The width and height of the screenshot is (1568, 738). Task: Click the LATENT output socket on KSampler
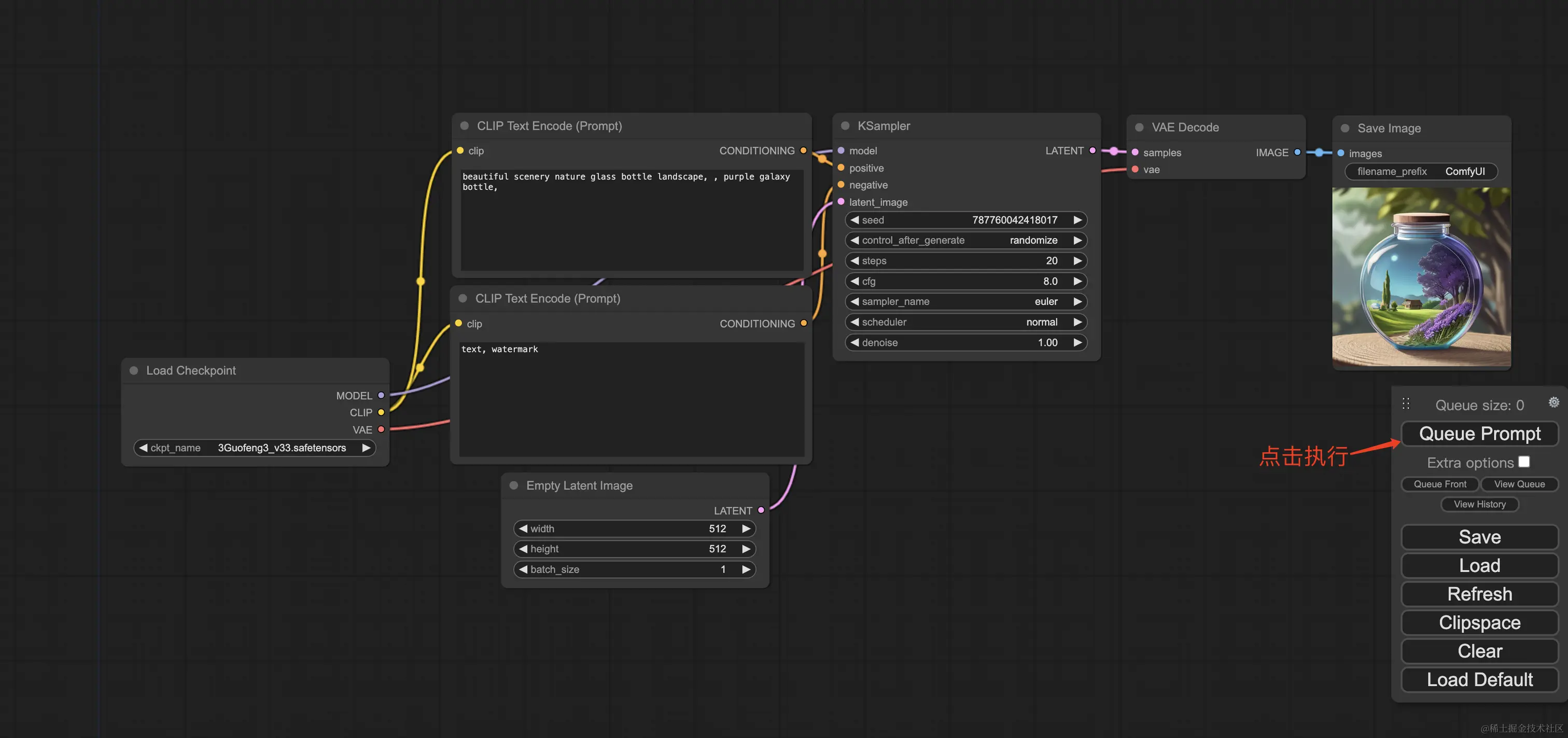click(x=1093, y=150)
